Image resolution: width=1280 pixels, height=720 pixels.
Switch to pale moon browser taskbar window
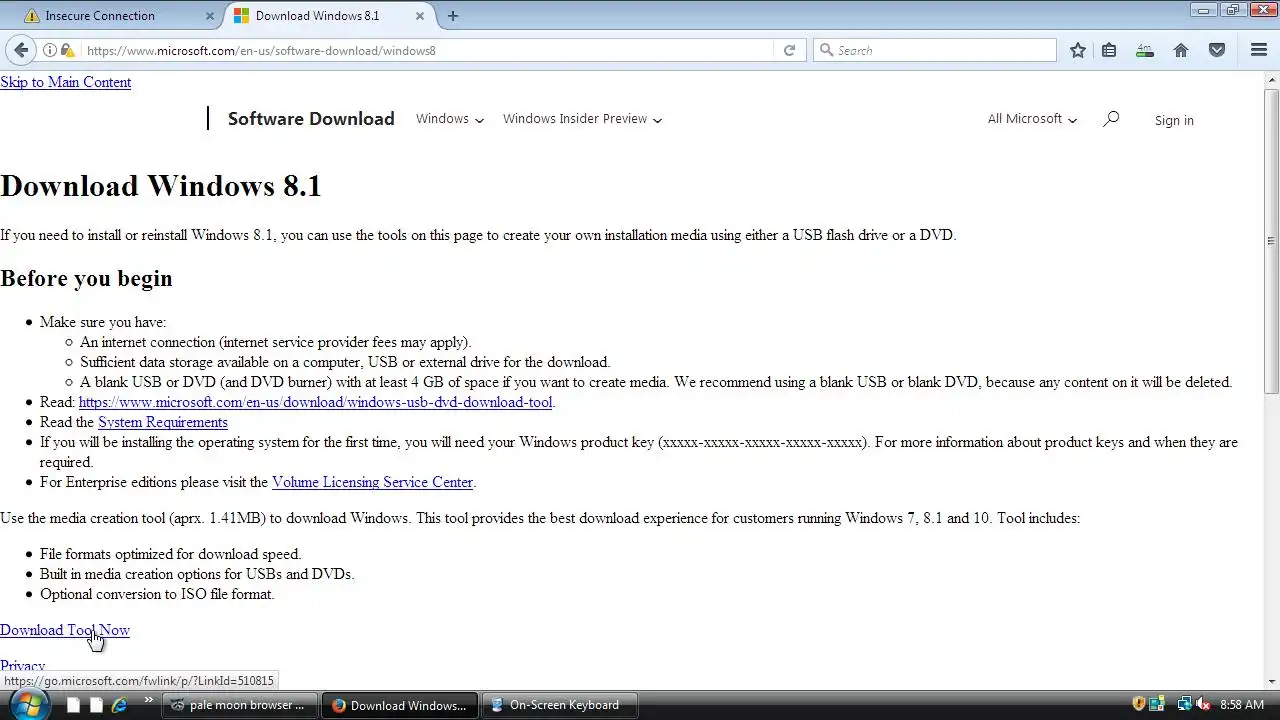[x=239, y=705]
